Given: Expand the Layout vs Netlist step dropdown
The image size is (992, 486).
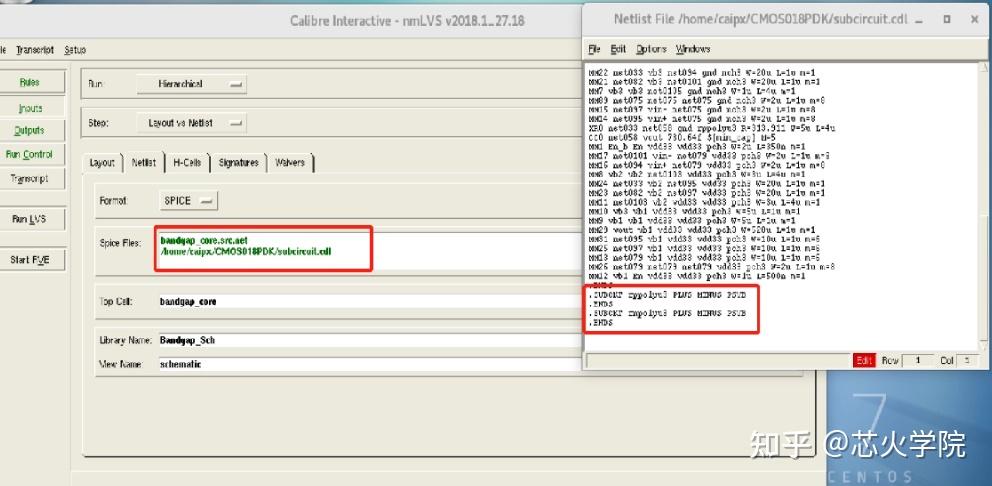Looking at the screenshot, I should point(192,123).
